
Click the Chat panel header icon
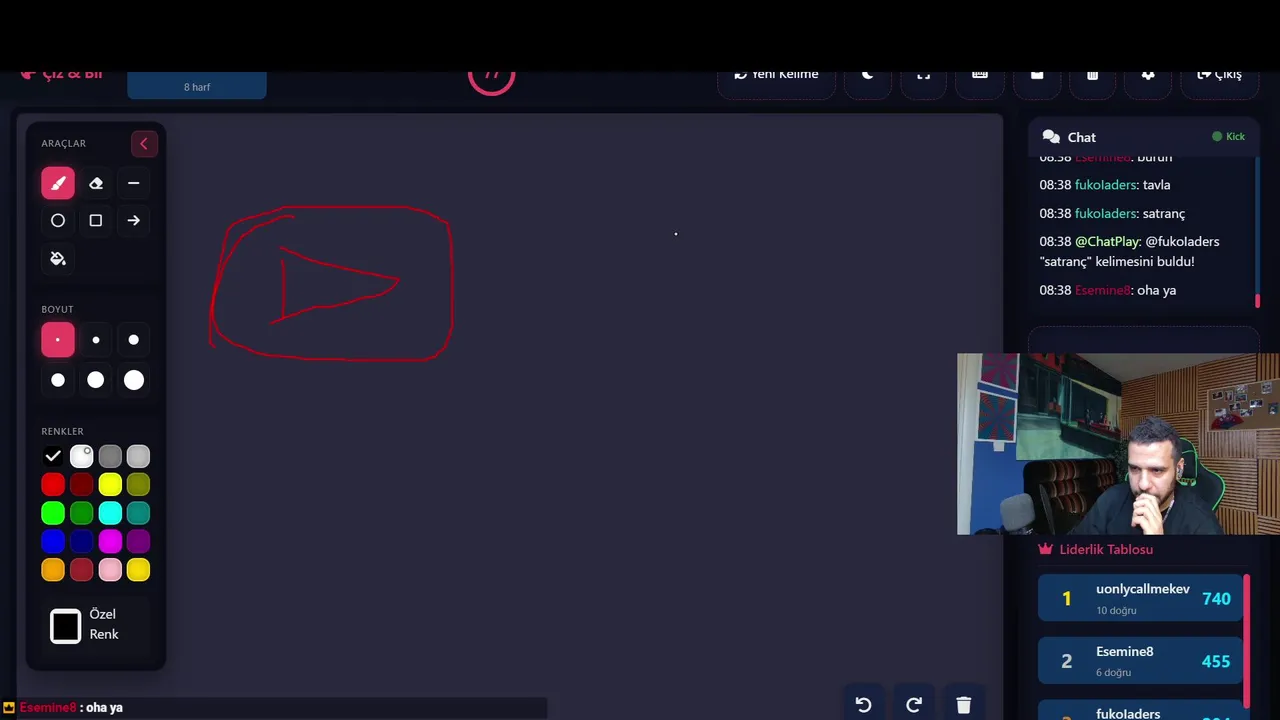tap(1050, 137)
